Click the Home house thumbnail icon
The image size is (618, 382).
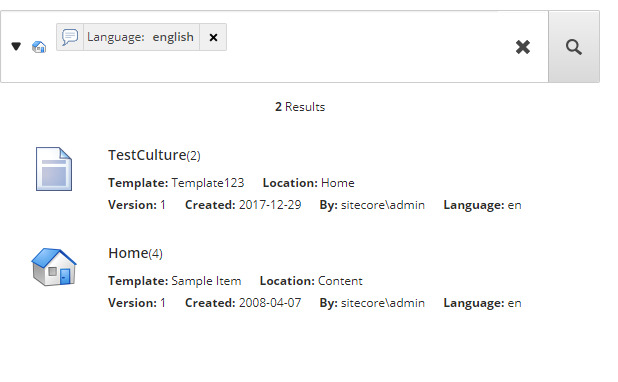point(54,267)
